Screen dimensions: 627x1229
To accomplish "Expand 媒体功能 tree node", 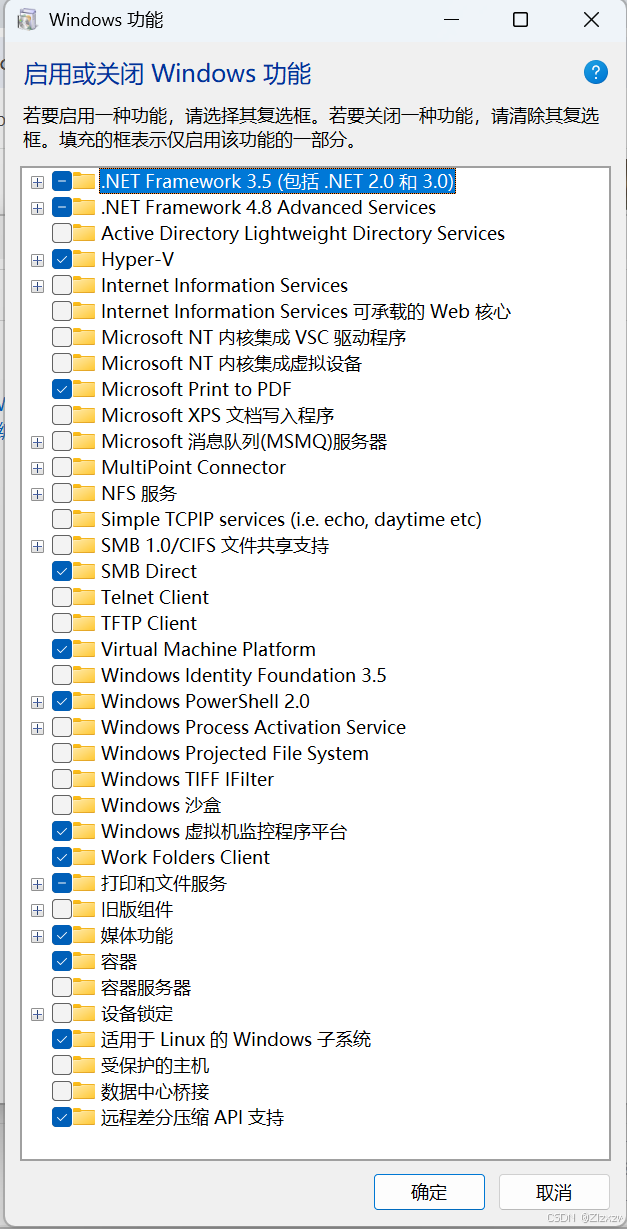I will tap(37, 936).
